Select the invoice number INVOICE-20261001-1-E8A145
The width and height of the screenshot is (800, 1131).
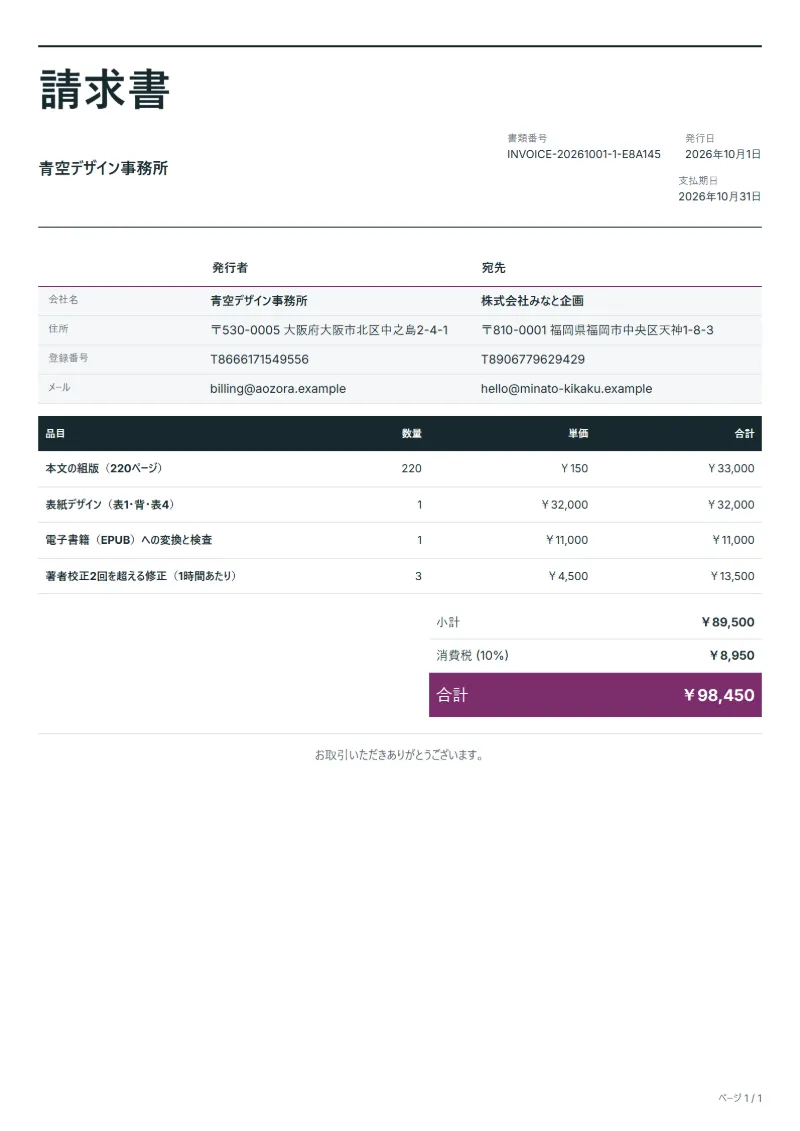584,154
